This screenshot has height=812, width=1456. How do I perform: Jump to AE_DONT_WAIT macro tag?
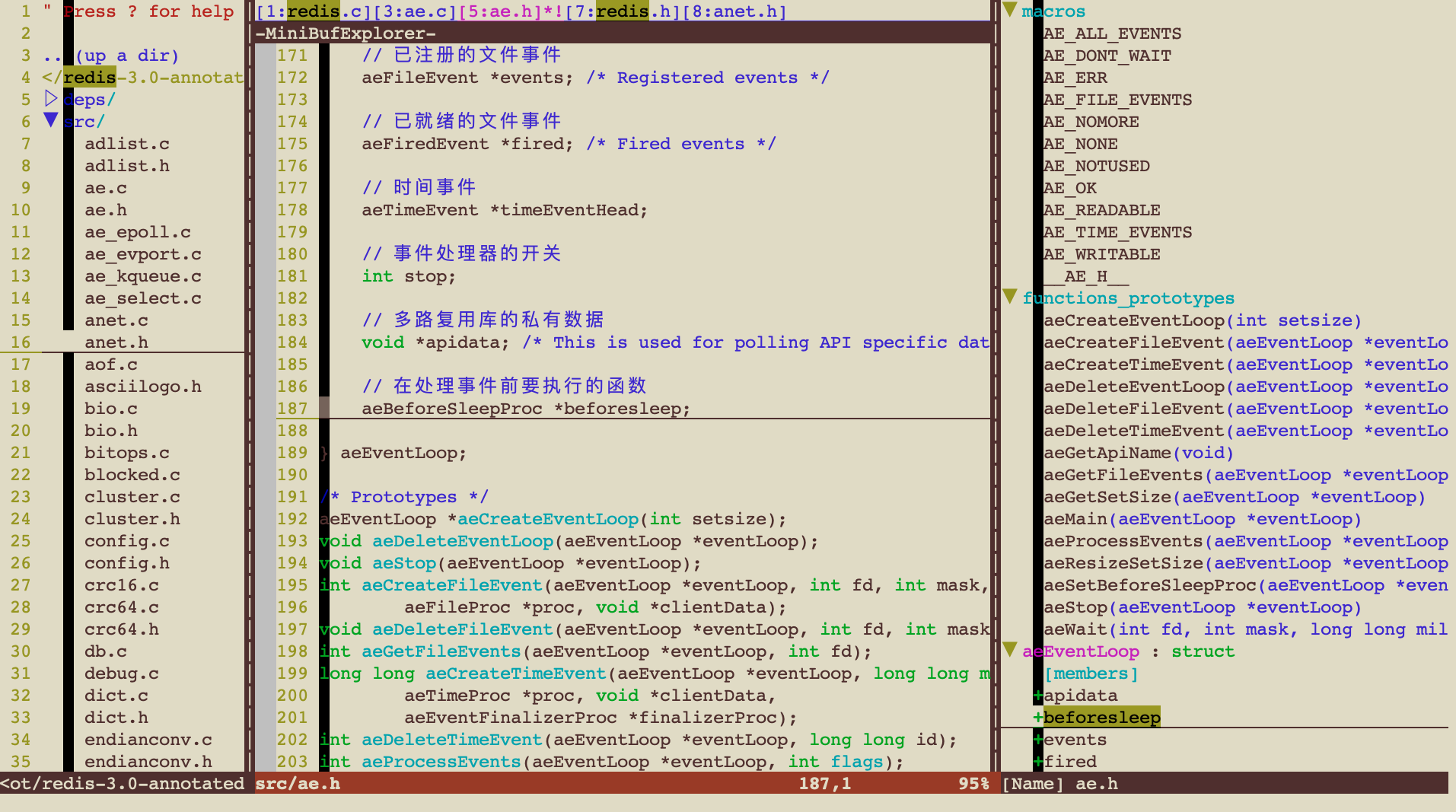pyautogui.click(x=1107, y=56)
